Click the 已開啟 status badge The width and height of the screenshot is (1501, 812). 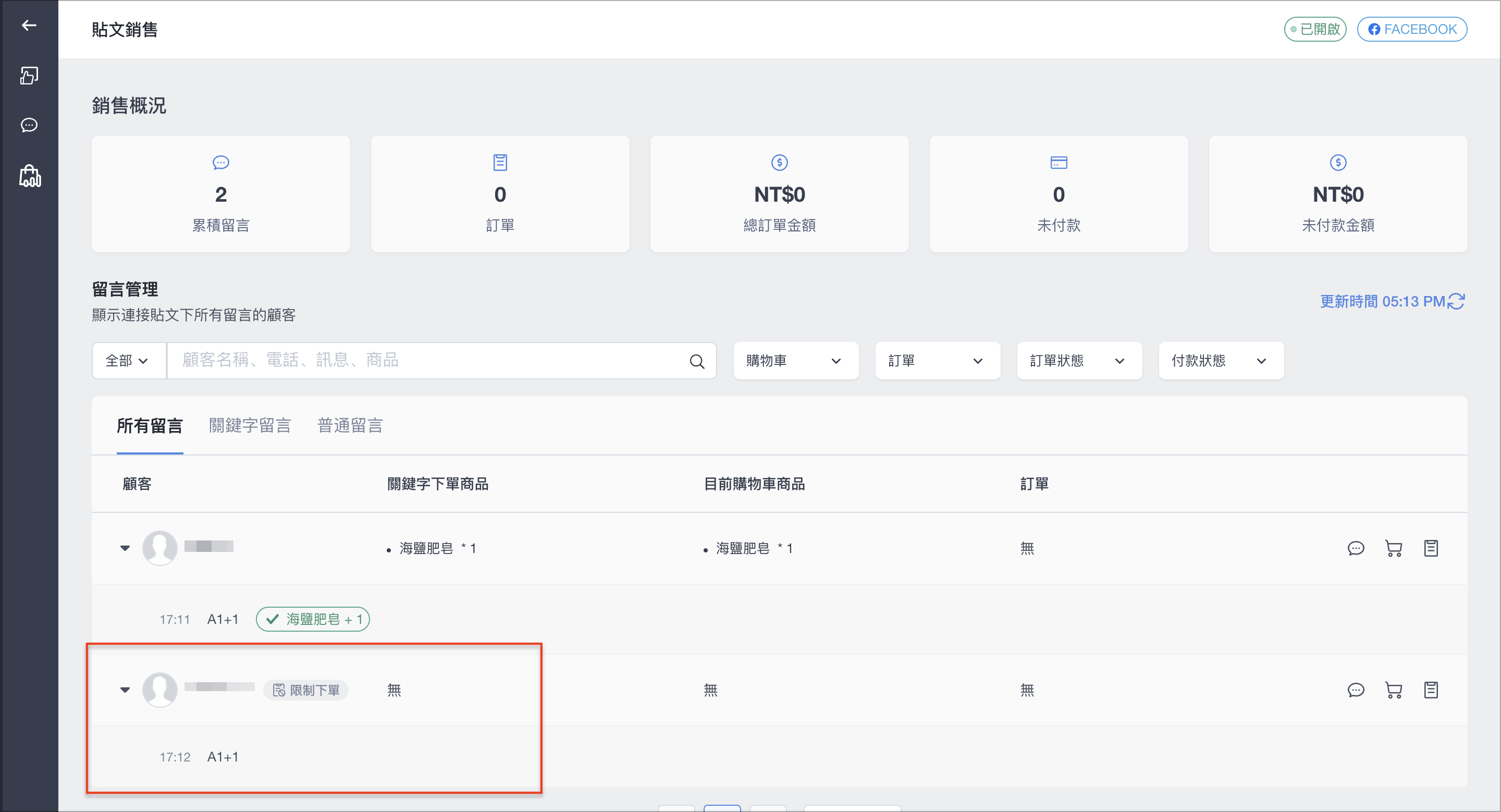click(x=1314, y=29)
